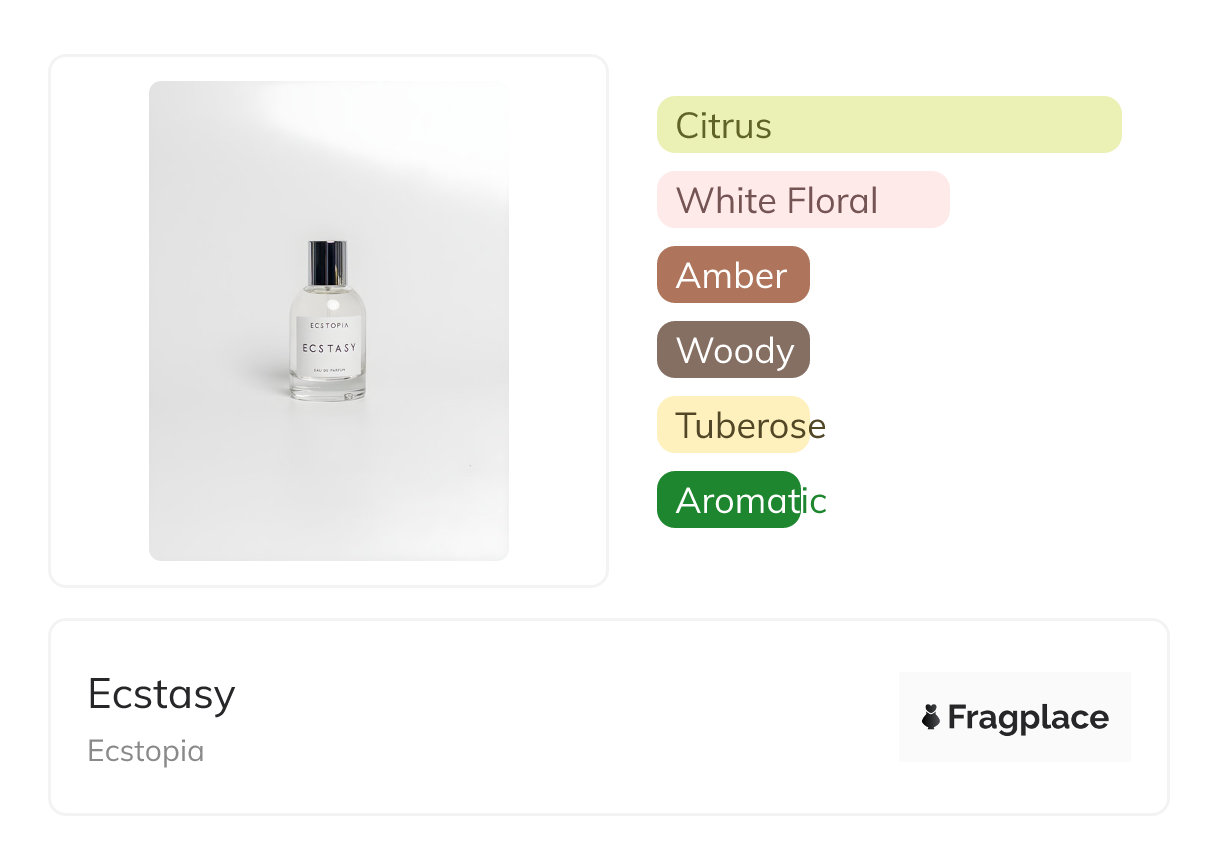Click the Fragplace perfume bottle logo icon
Viewport: 1218px width, 864px height.
pyautogui.click(x=931, y=716)
